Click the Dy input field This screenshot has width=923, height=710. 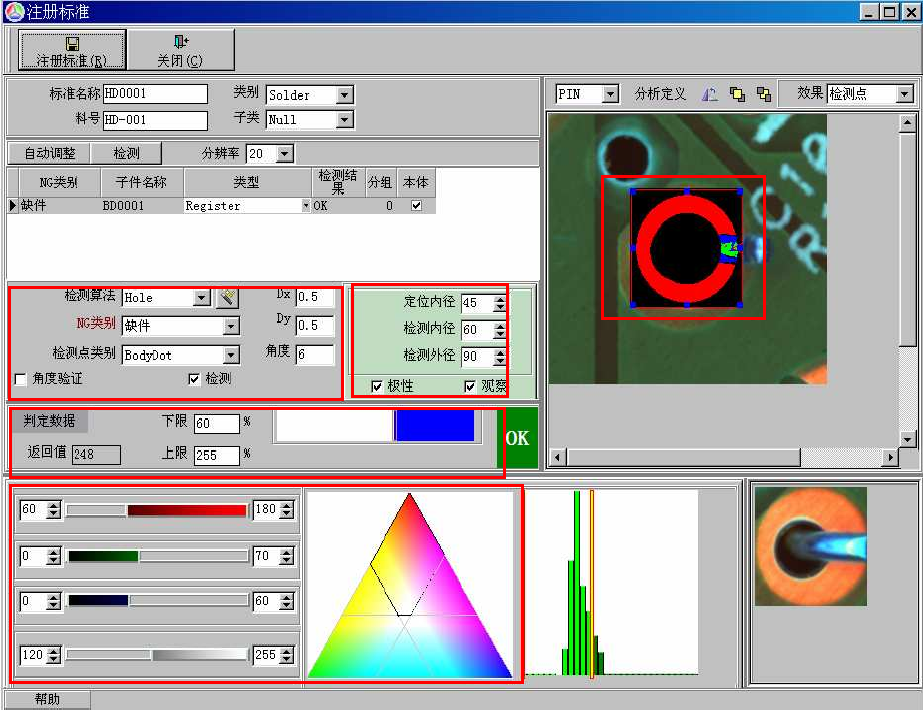[315, 326]
